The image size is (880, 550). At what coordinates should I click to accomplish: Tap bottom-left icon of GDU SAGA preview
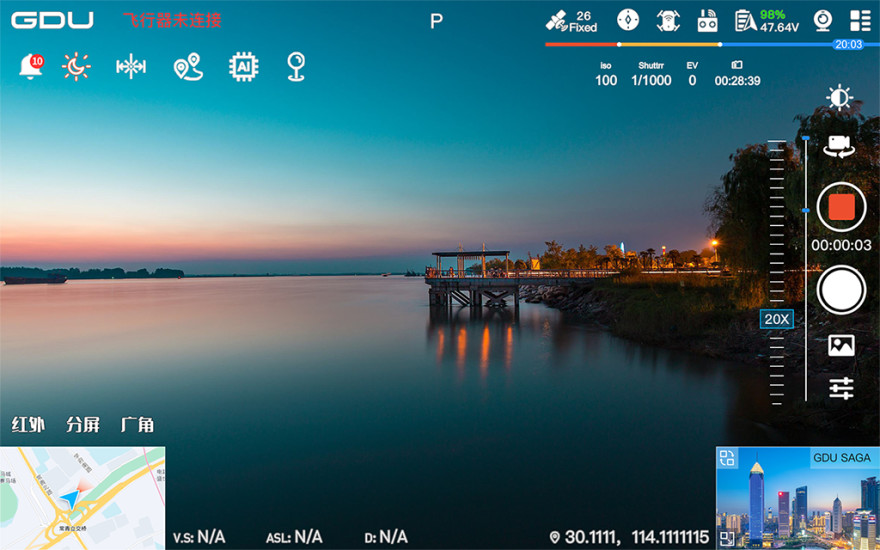[727, 539]
